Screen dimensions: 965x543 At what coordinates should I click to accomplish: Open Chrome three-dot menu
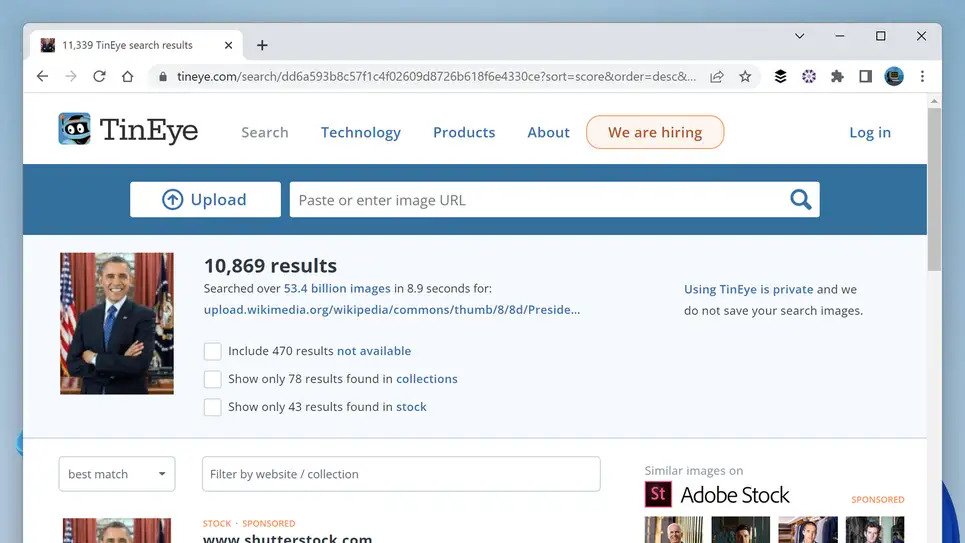922,76
